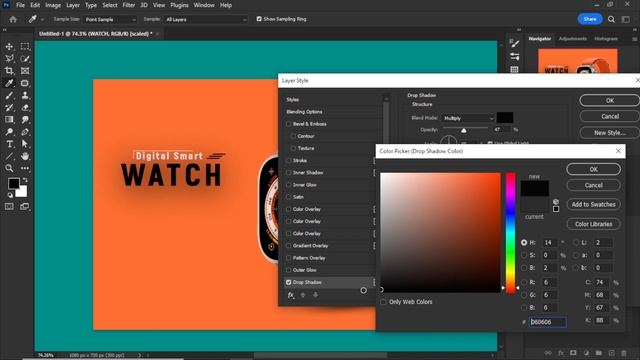640x360 pixels.
Task: Click the out-of-gamut warning cube icon
Action: point(556,202)
